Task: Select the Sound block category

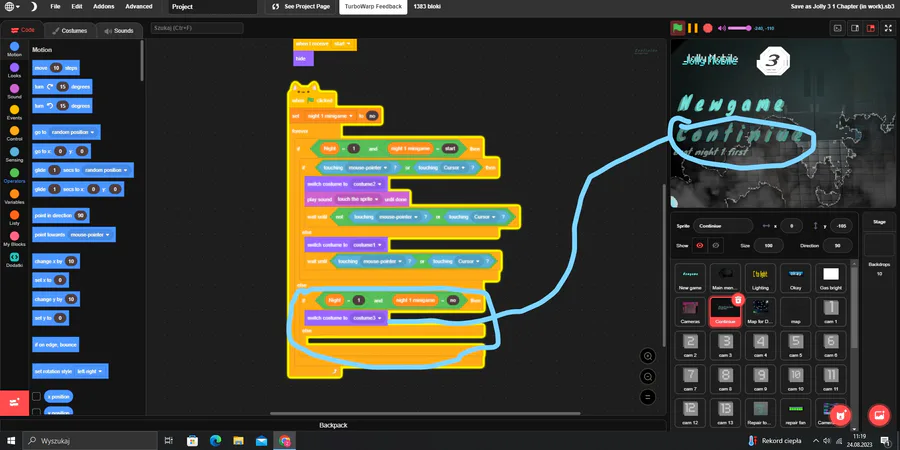Action: coord(14,91)
